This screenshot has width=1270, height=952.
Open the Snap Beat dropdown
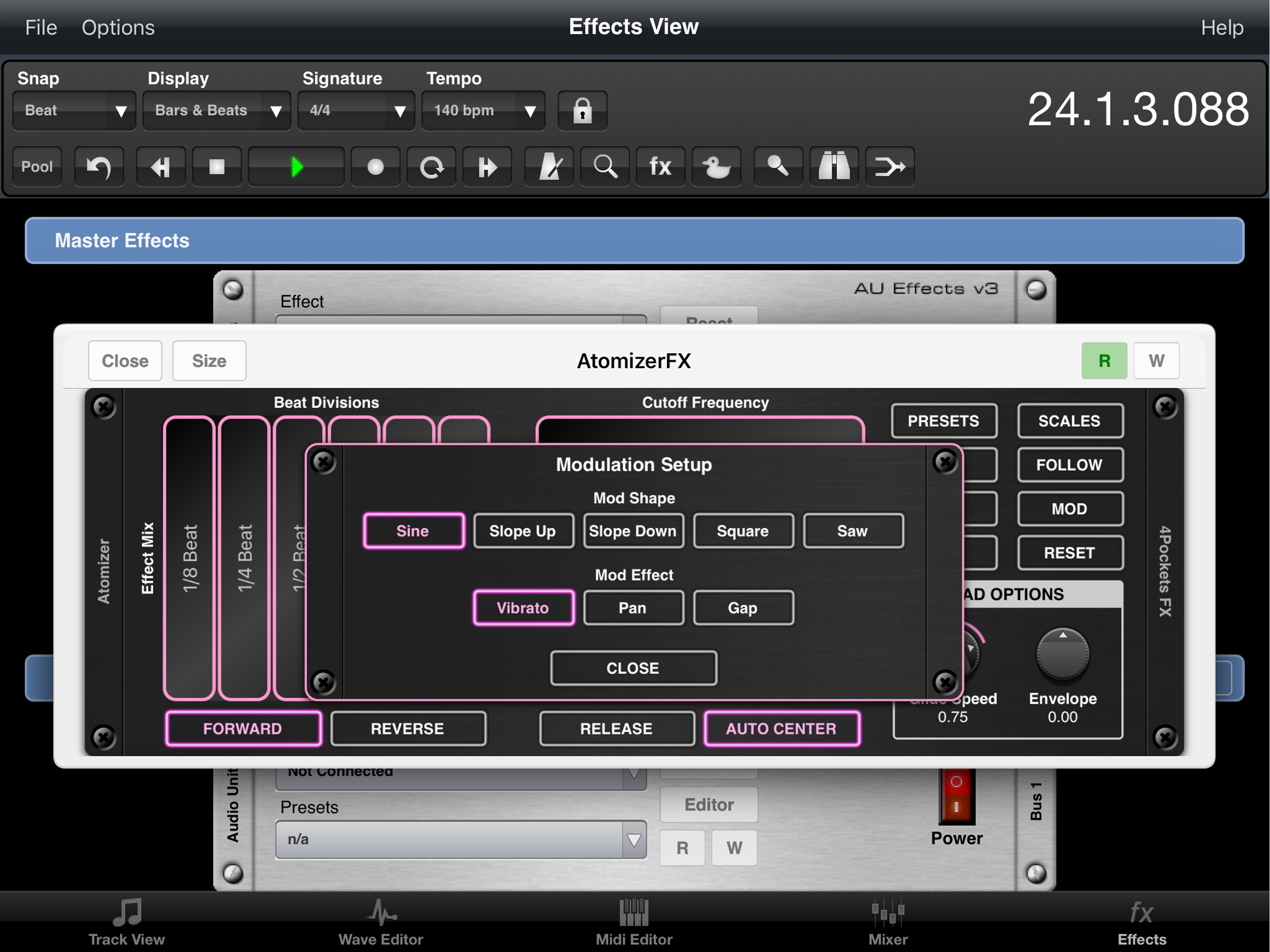[x=74, y=110]
